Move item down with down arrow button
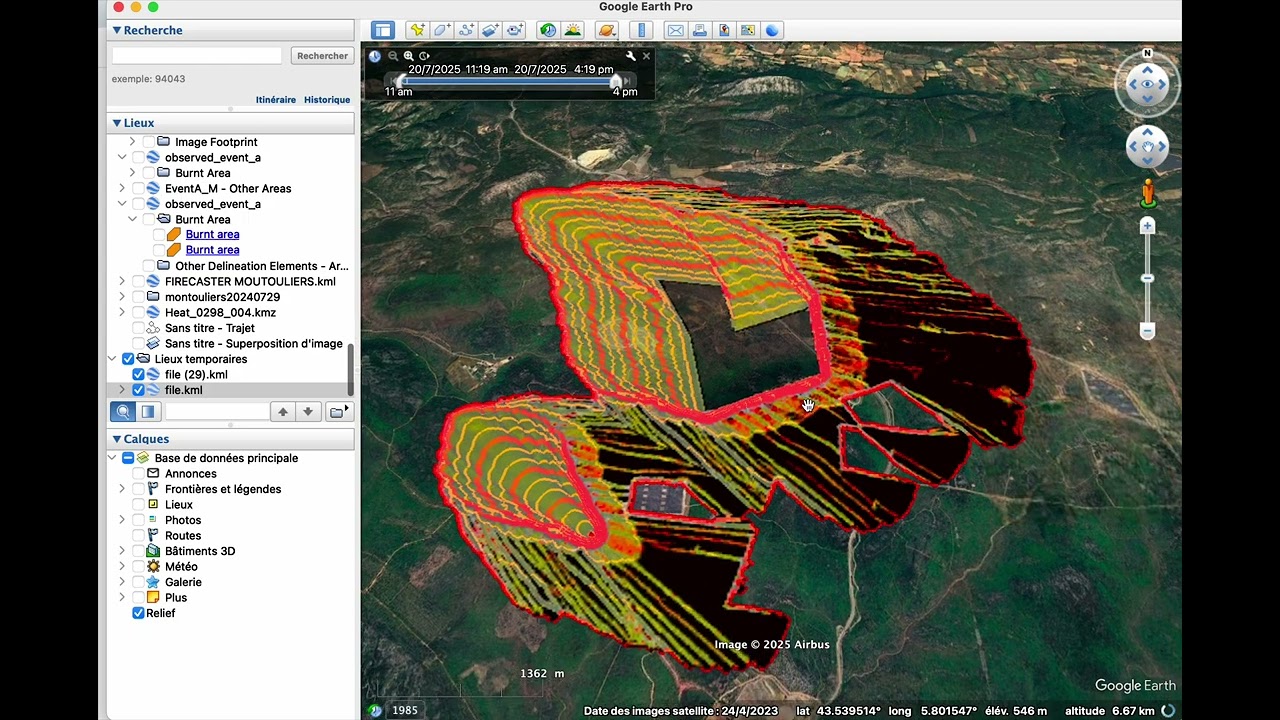 point(308,411)
